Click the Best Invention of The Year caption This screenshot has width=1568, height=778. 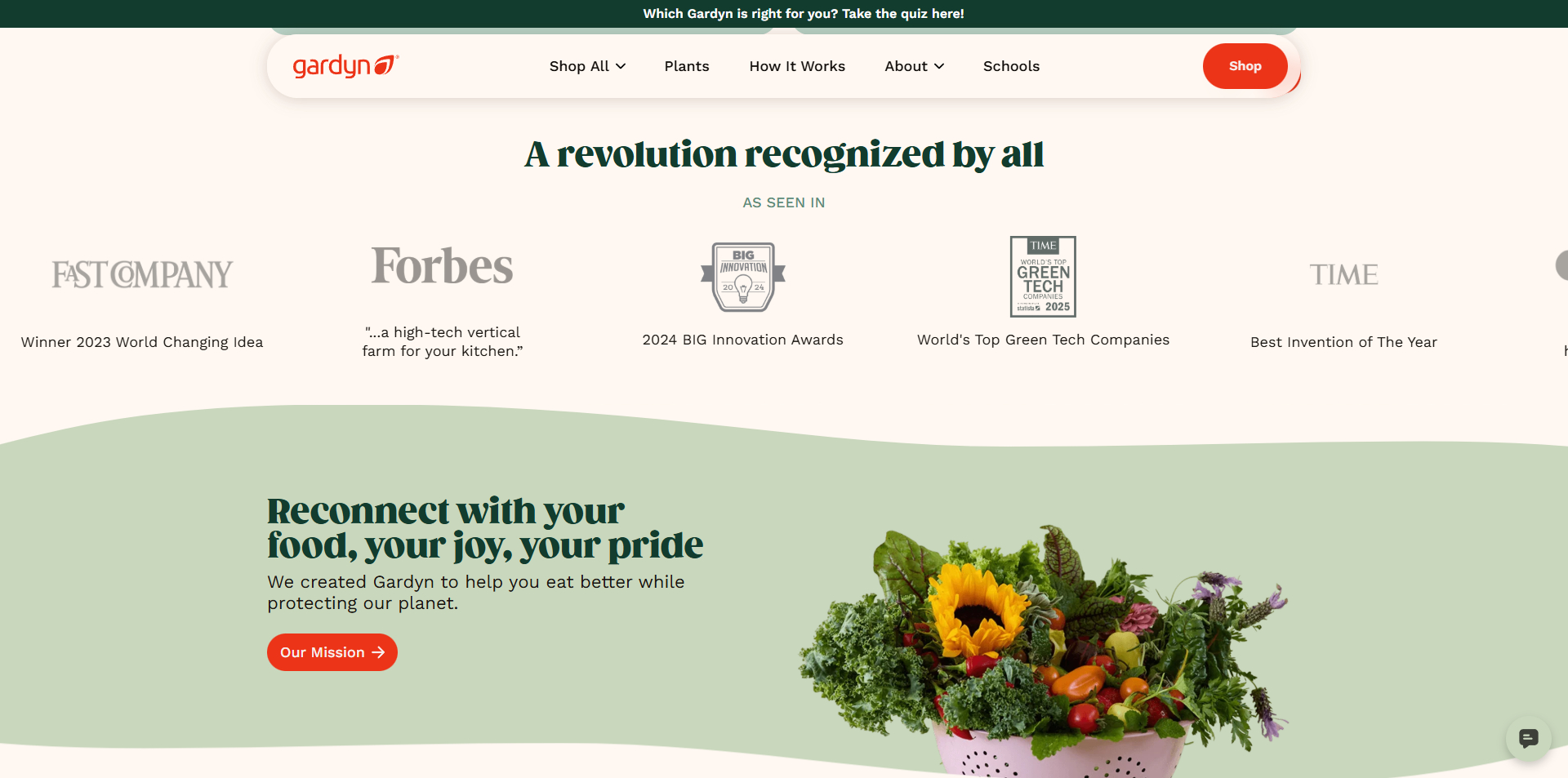pyautogui.click(x=1343, y=342)
